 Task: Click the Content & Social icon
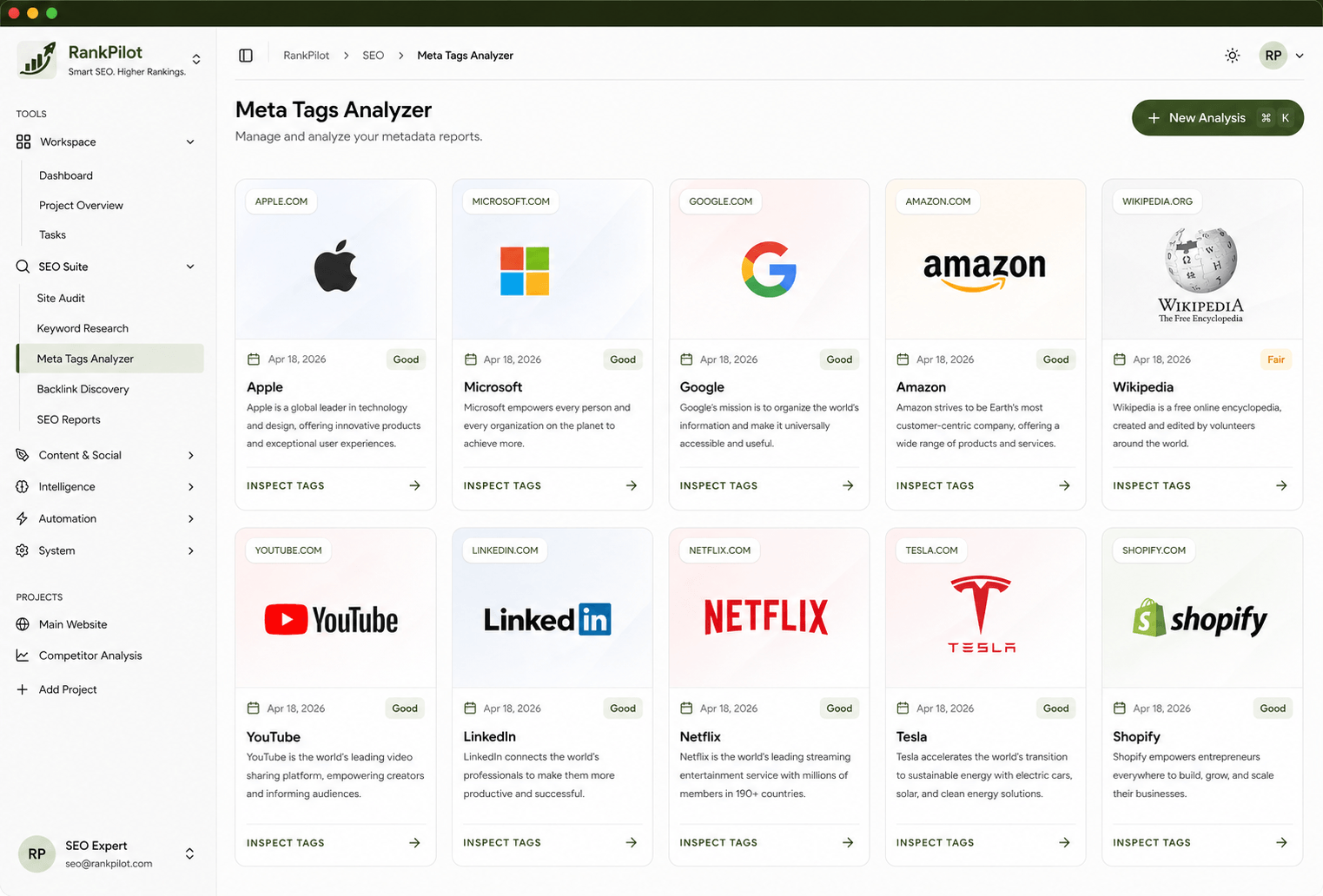click(23, 455)
